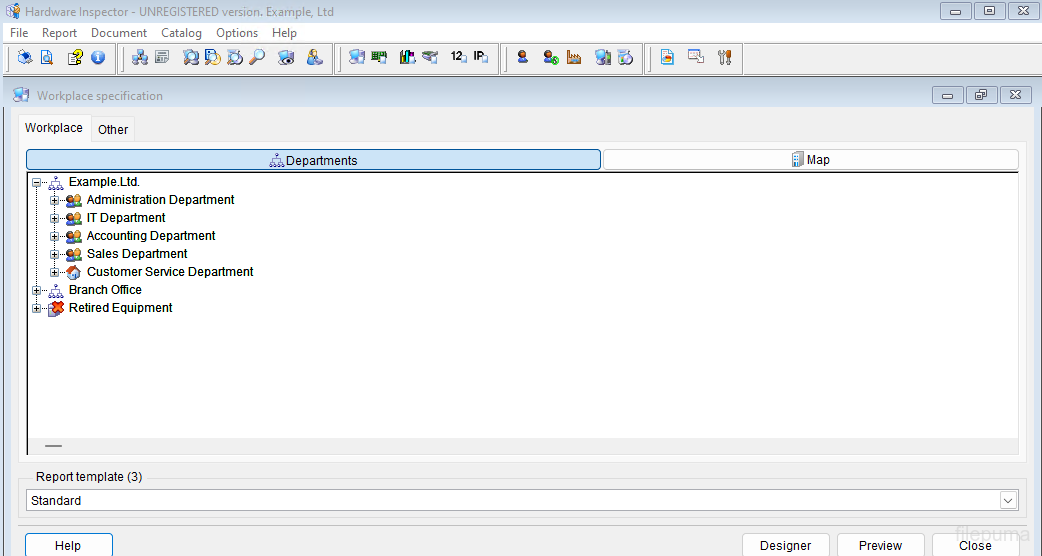Click the green circuit board icon
The width and height of the screenshot is (1042, 556).
[379, 58]
